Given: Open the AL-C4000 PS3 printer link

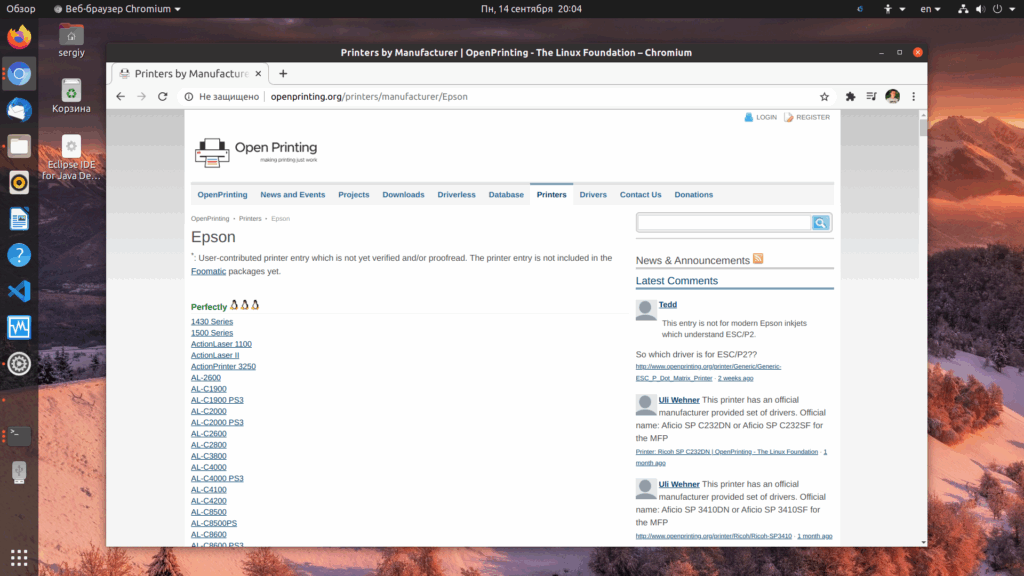Looking at the screenshot, I should pos(217,479).
